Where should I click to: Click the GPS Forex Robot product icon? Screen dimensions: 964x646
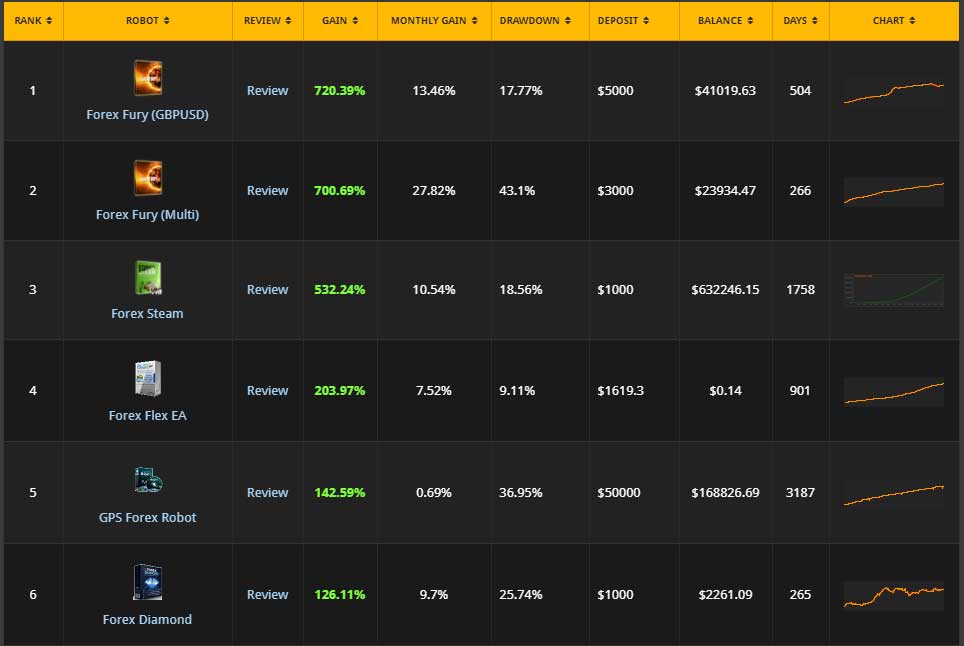point(148,481)
